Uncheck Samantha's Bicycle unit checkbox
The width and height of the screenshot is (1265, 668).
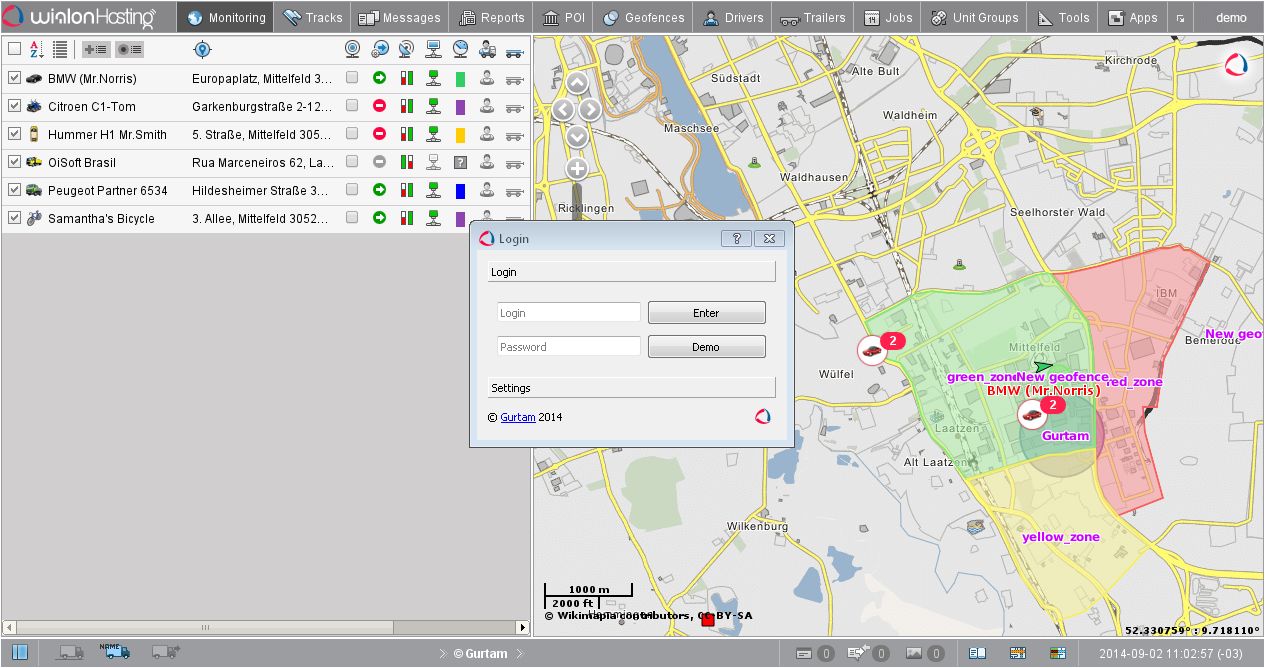click(x=14, y=218)
